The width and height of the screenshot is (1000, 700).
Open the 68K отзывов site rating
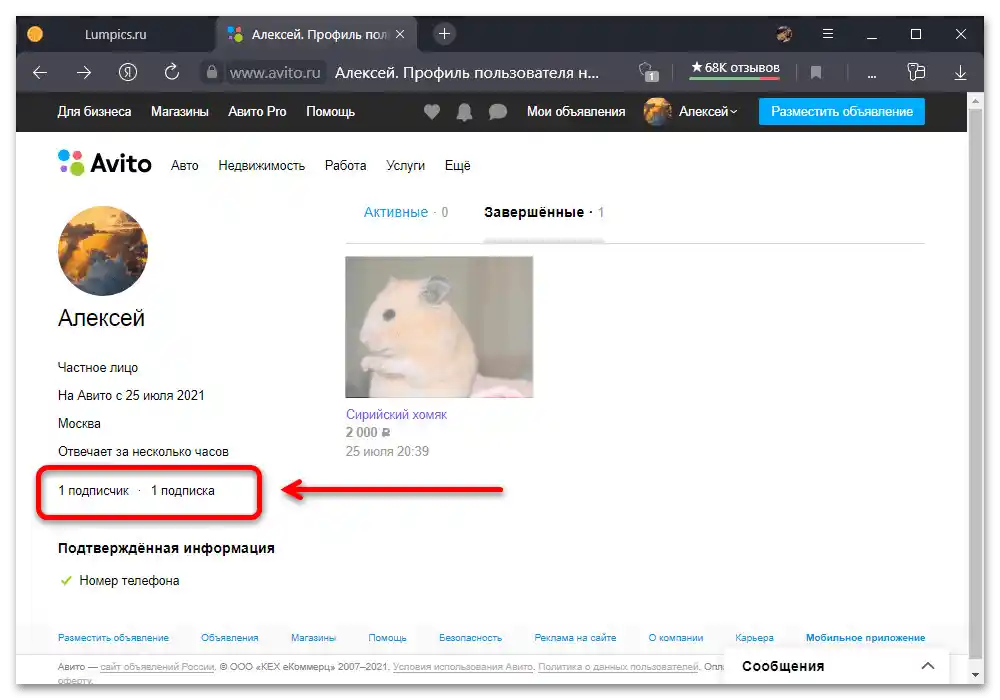click(x=735, y=68)
